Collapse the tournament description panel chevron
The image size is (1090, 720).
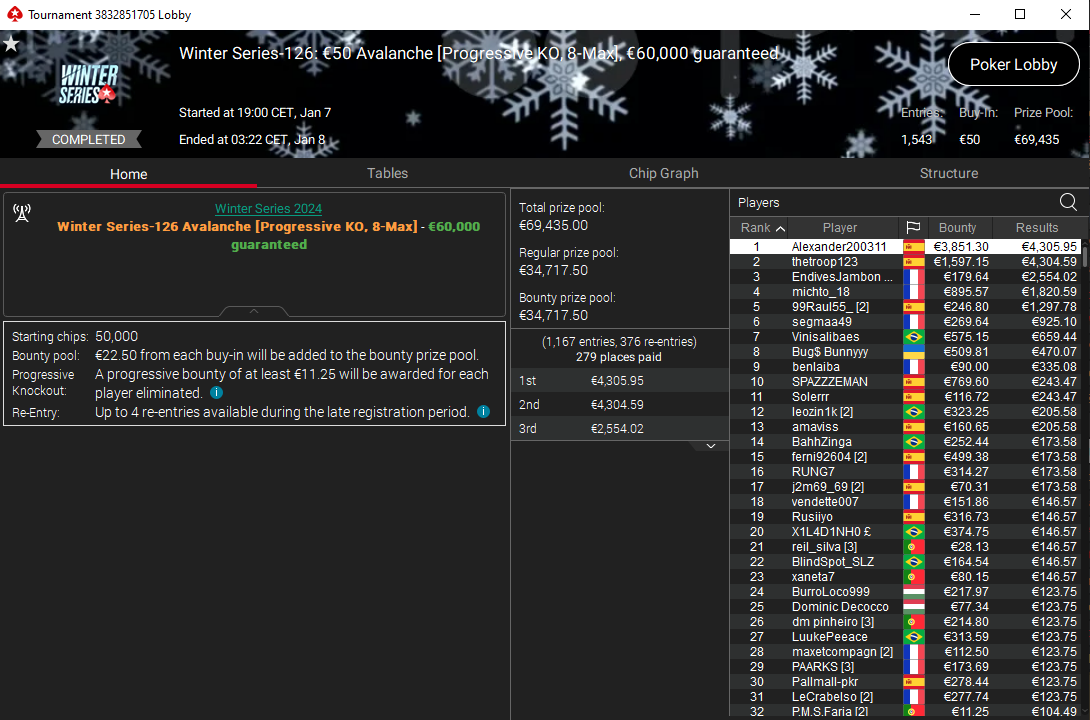pos(254,311)
